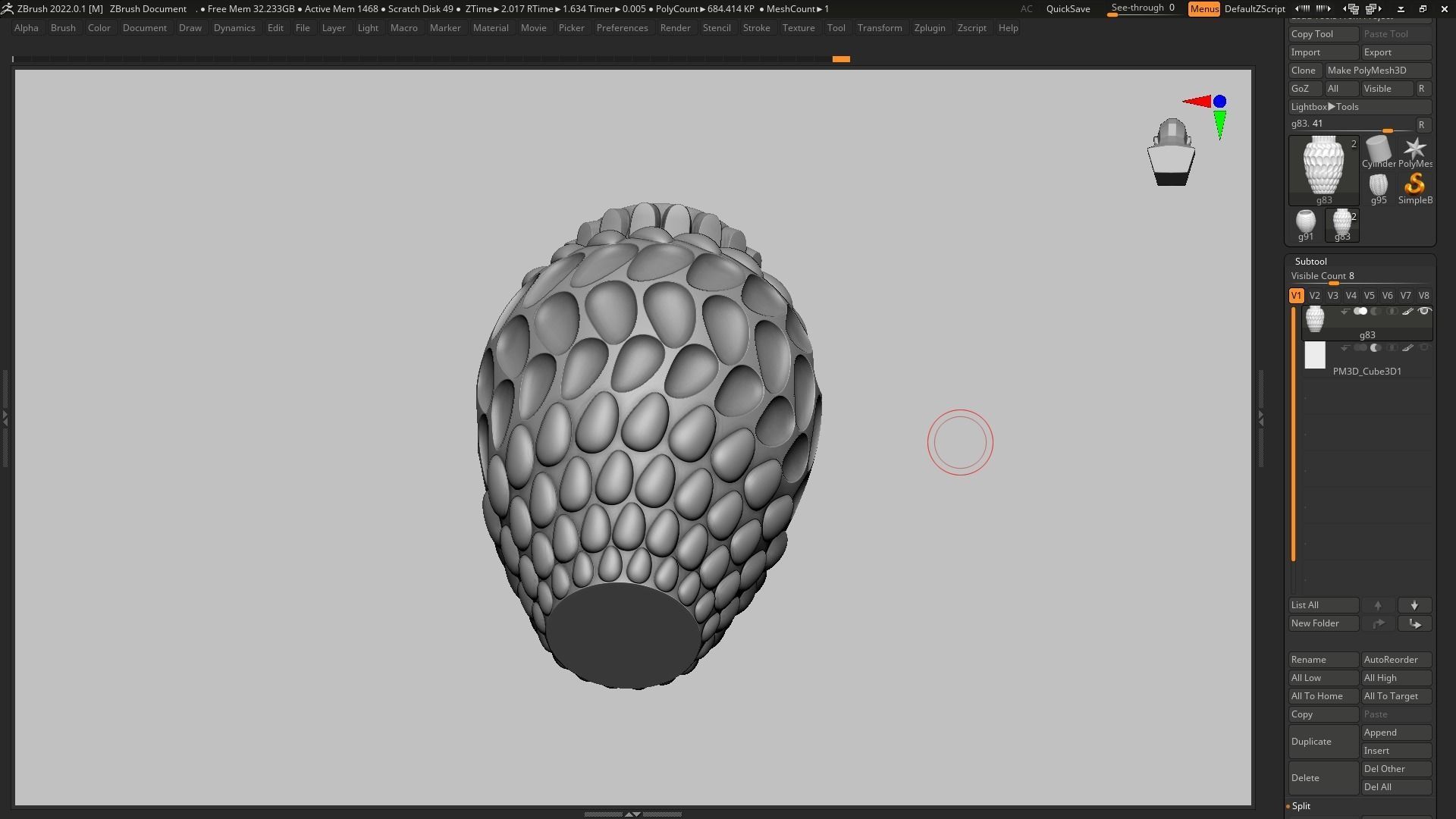1456x819 pixels.
Task: Enable the V2 visibility set
Action: click(x=1314, y=296)
